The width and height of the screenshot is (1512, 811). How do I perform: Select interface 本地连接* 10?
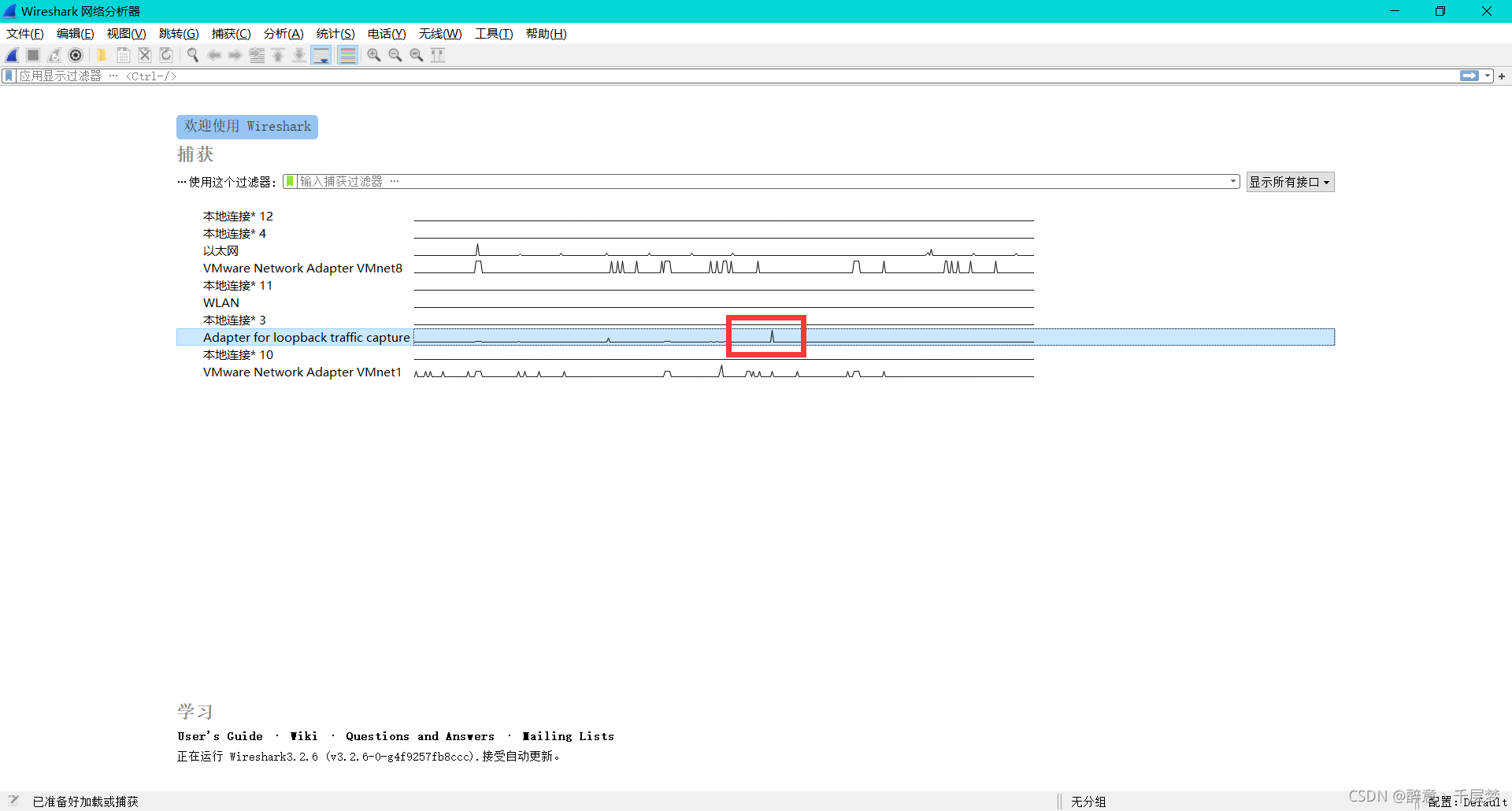coord(238,354)
